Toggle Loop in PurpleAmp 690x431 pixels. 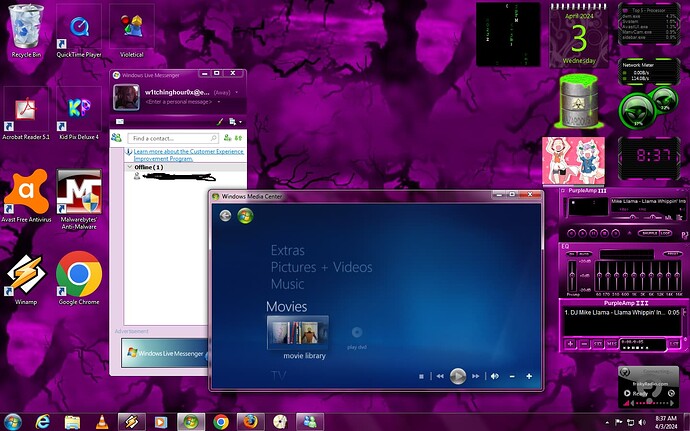pyautogui.click(x=666, y=233)
